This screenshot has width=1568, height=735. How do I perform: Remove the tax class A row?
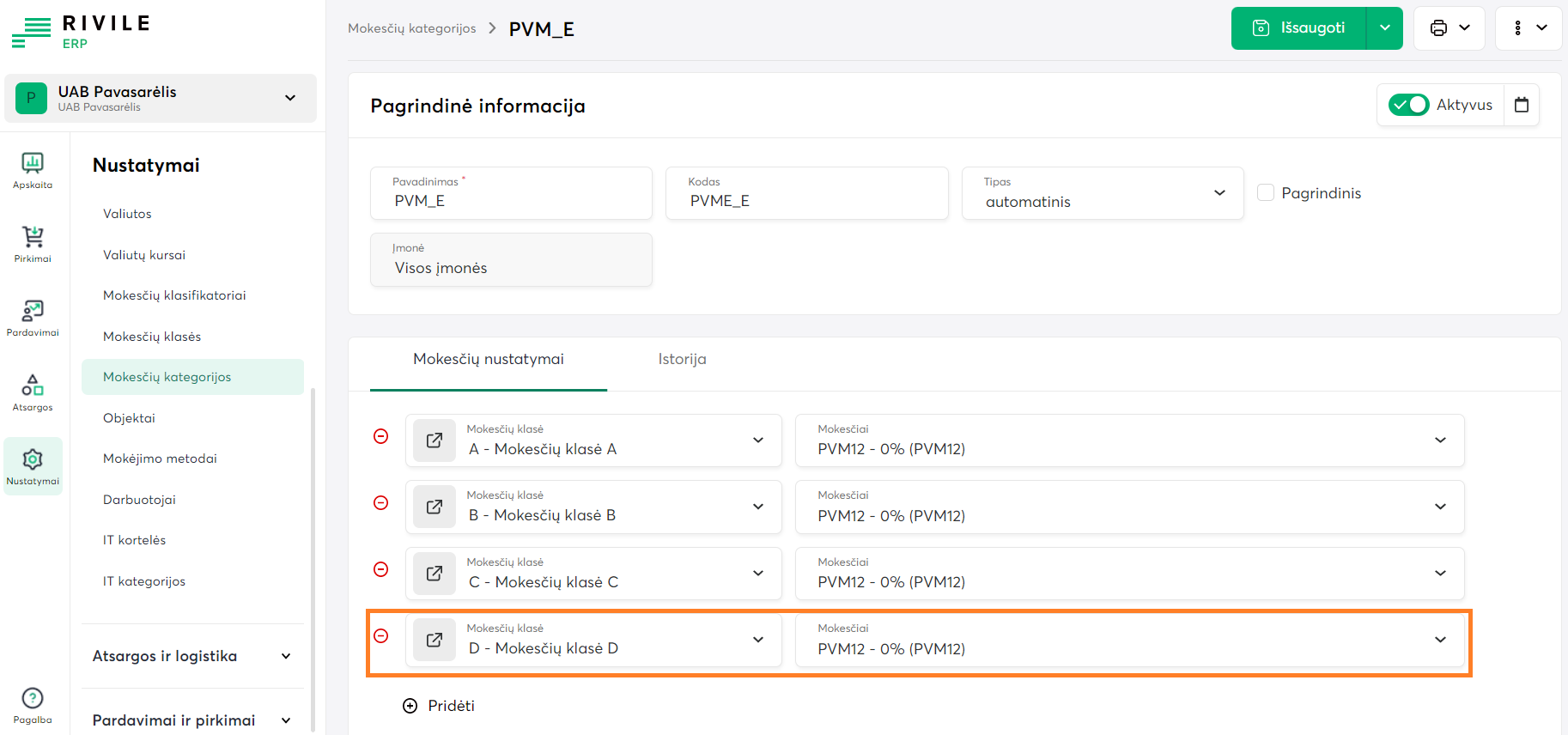coord(381,436)
